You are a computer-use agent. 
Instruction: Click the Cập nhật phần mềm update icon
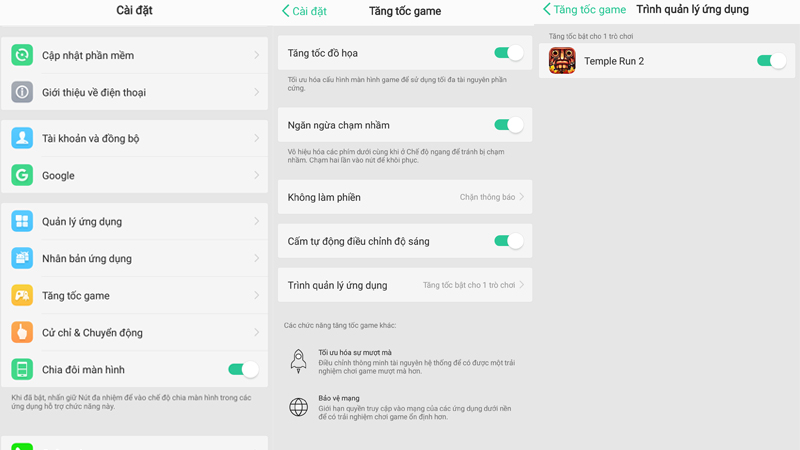click(22, 55)
